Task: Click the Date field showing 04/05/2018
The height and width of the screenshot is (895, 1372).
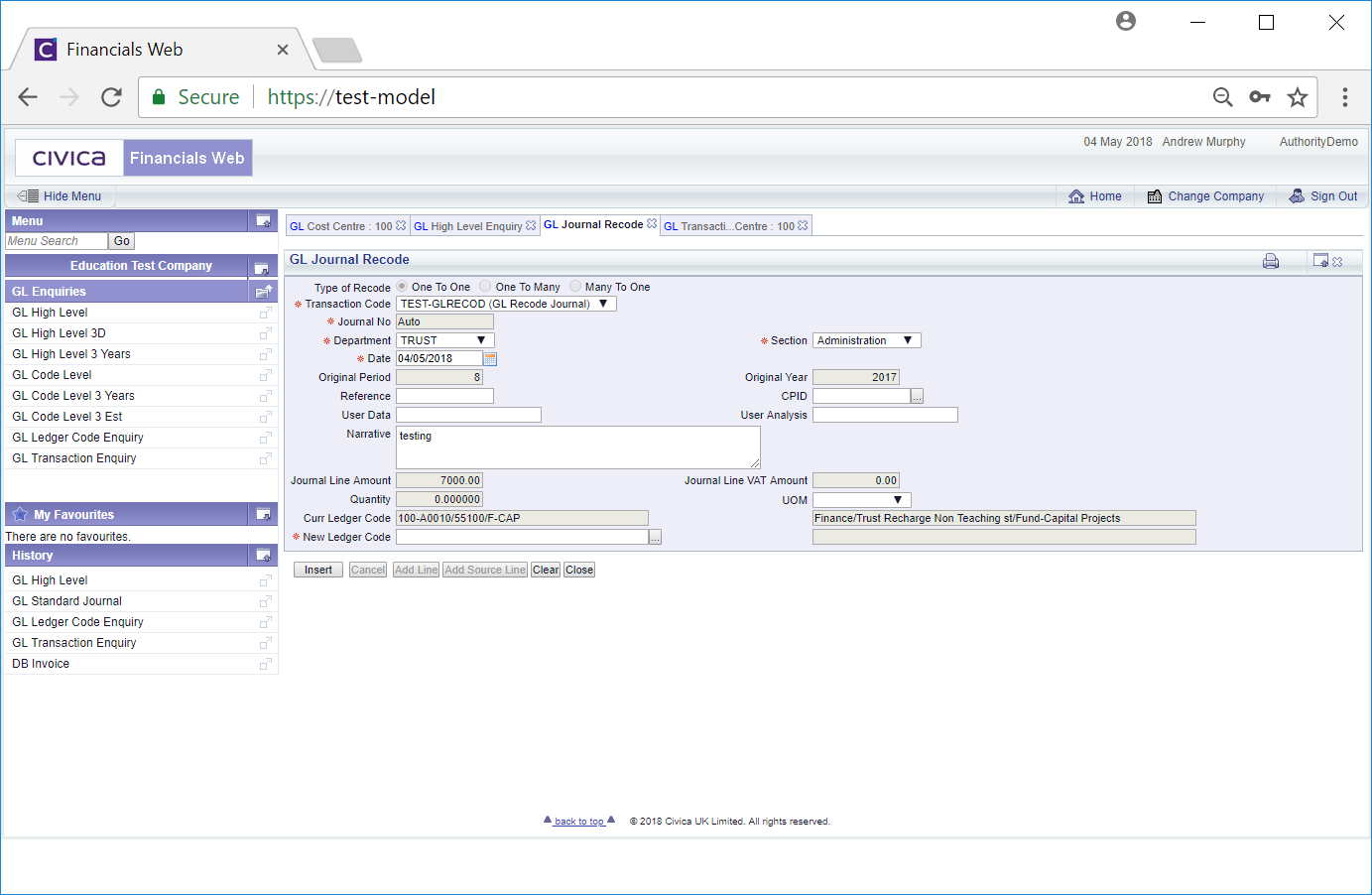Action: 439,358
